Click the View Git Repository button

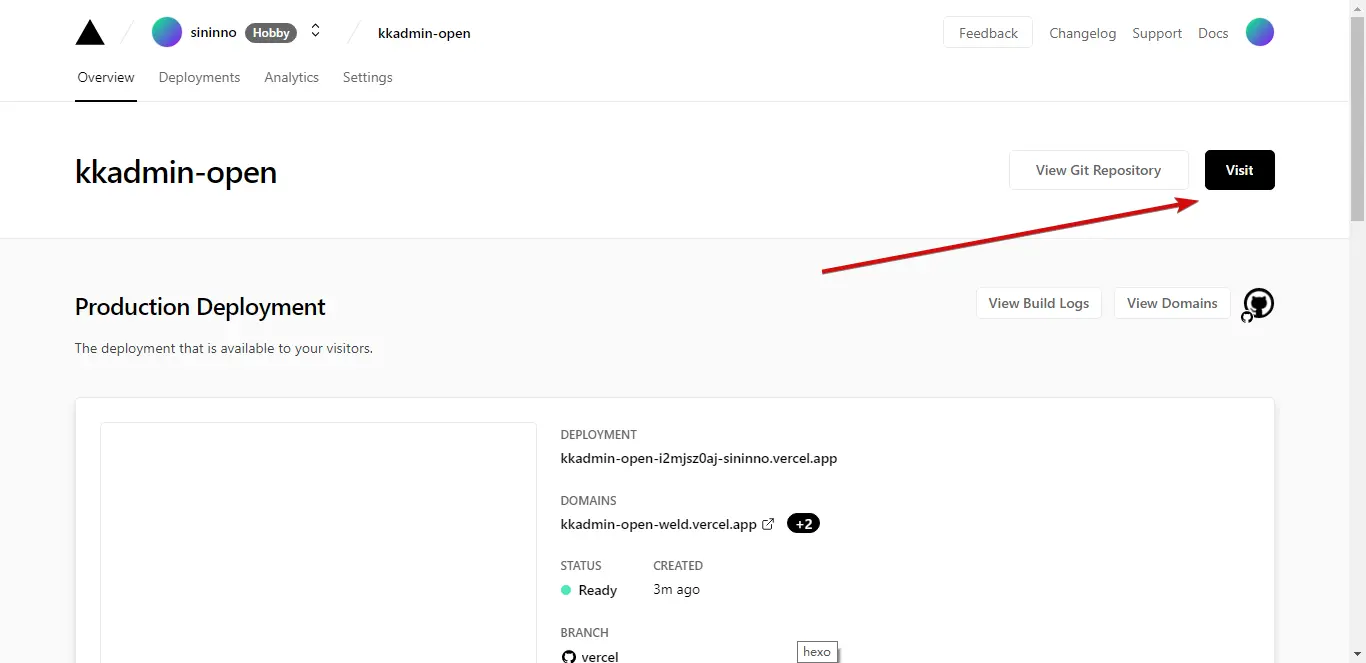[x=1099, y=170]
